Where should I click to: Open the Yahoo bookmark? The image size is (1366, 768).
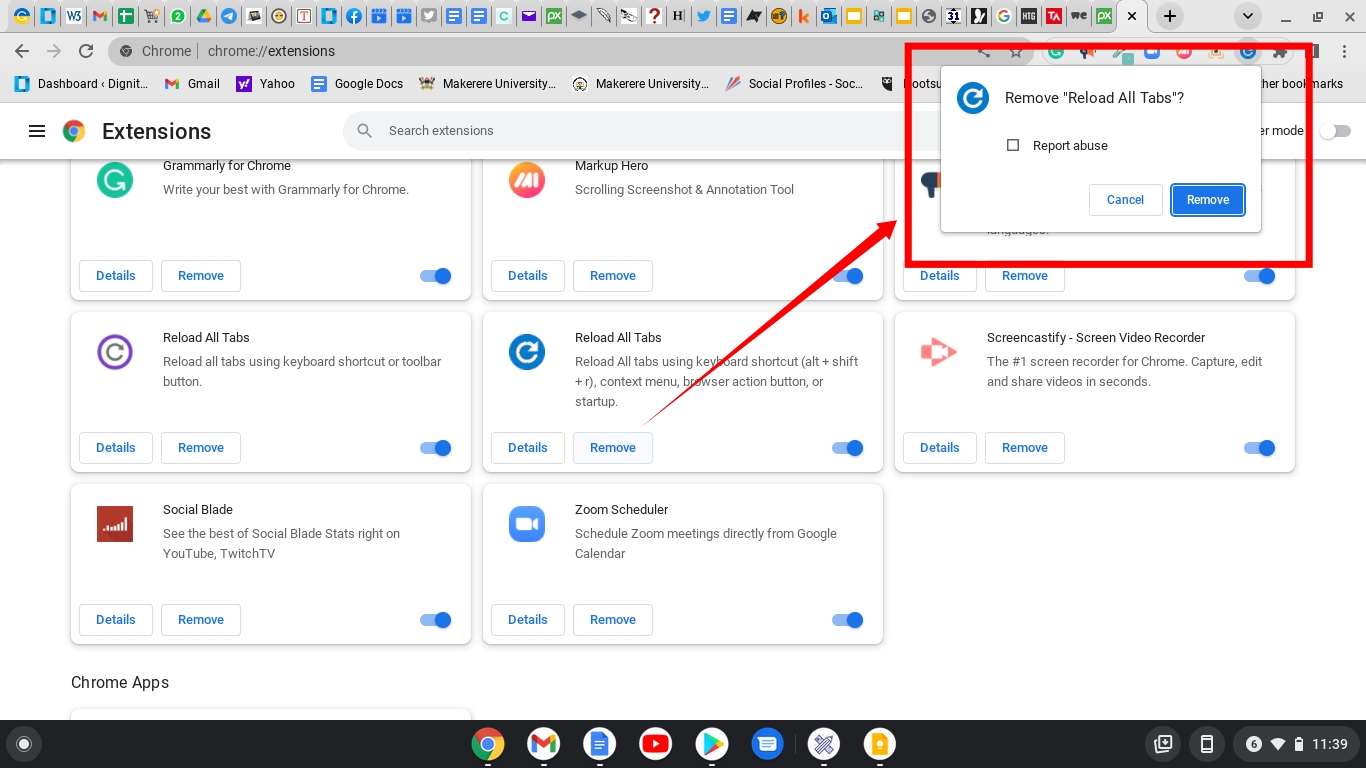tap(265, 84)
